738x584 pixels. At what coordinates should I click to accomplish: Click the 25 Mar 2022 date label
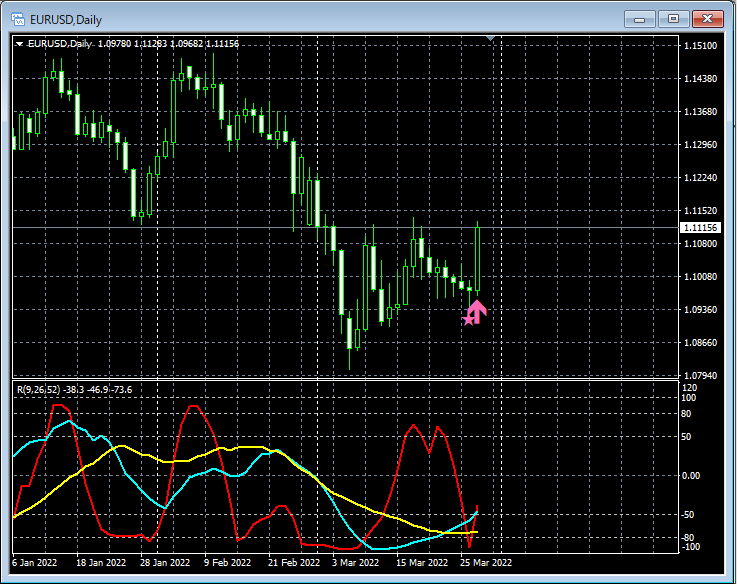click(x=486, y=563)
